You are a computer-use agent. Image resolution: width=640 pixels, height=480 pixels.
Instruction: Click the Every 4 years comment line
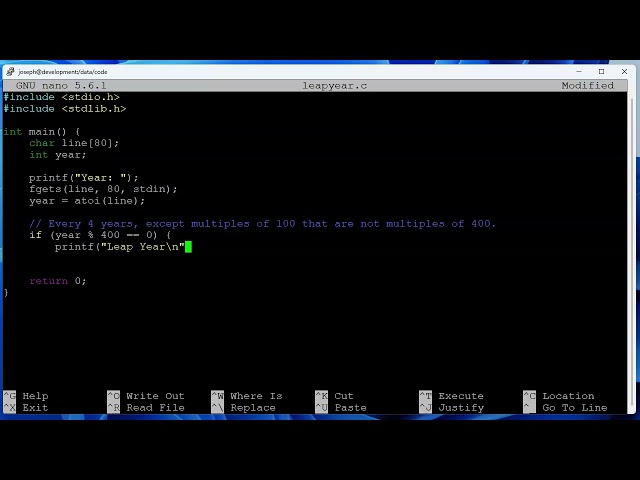(x=262, y=224)
